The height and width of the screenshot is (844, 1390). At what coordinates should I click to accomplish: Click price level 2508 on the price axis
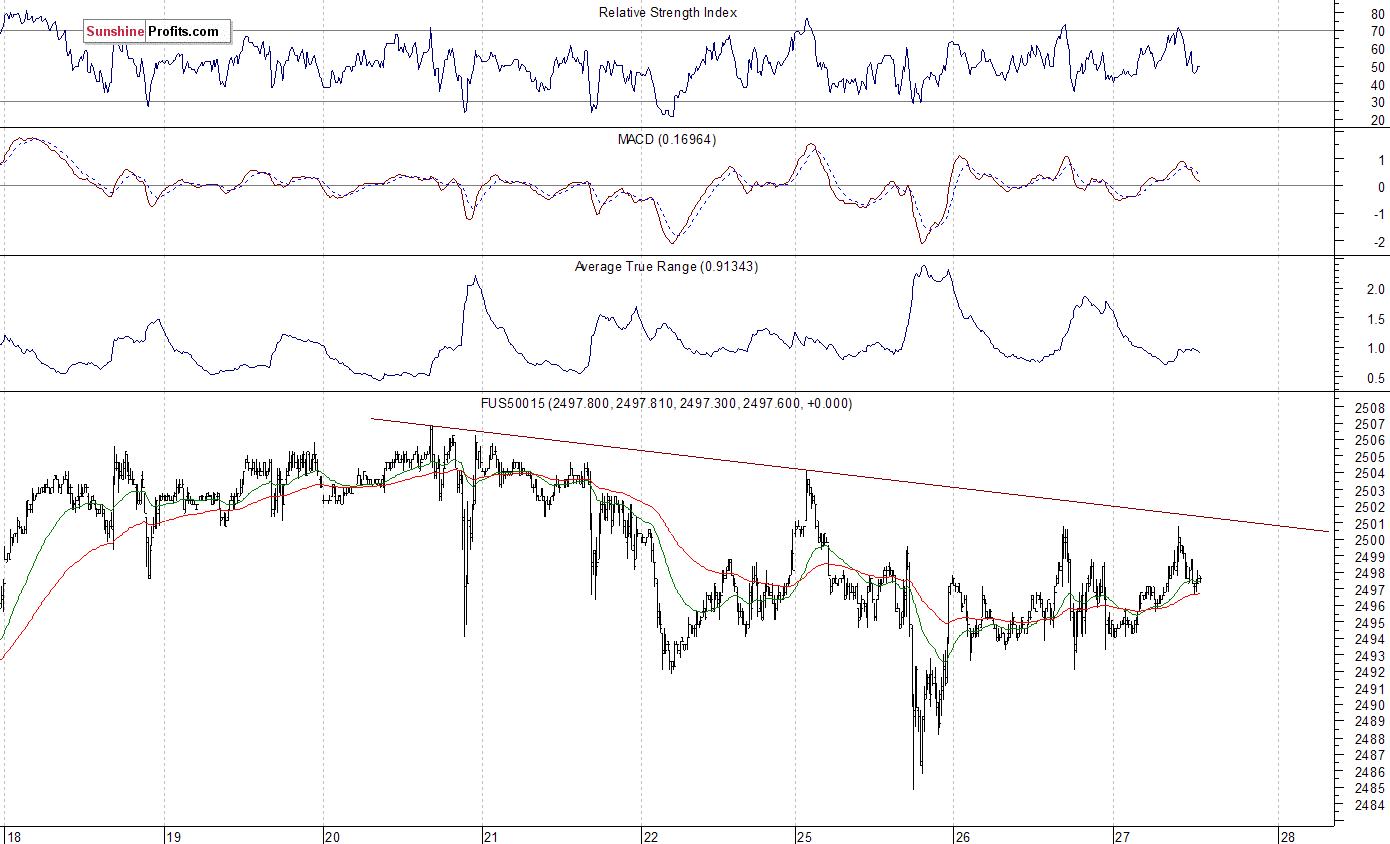pos(1371,408)
